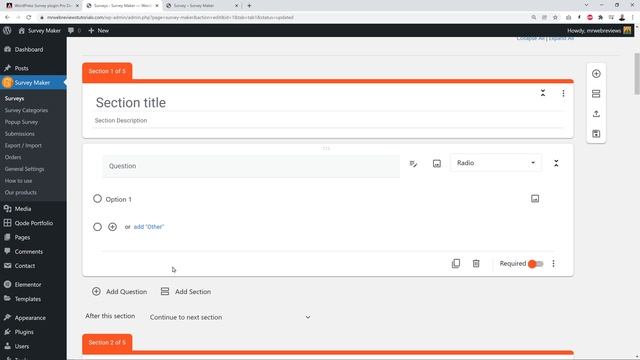Open the Section 1 three-dot options menu
Screen dimensions: 640x360
563,93
